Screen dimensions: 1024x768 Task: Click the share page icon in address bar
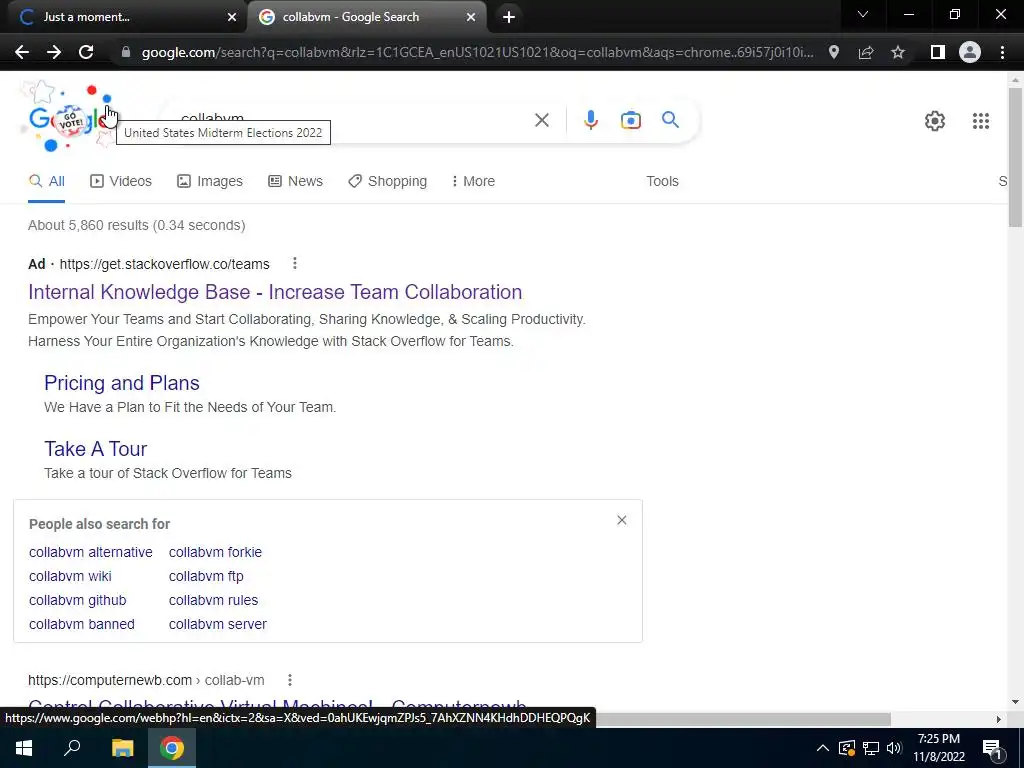coord(866,52)
